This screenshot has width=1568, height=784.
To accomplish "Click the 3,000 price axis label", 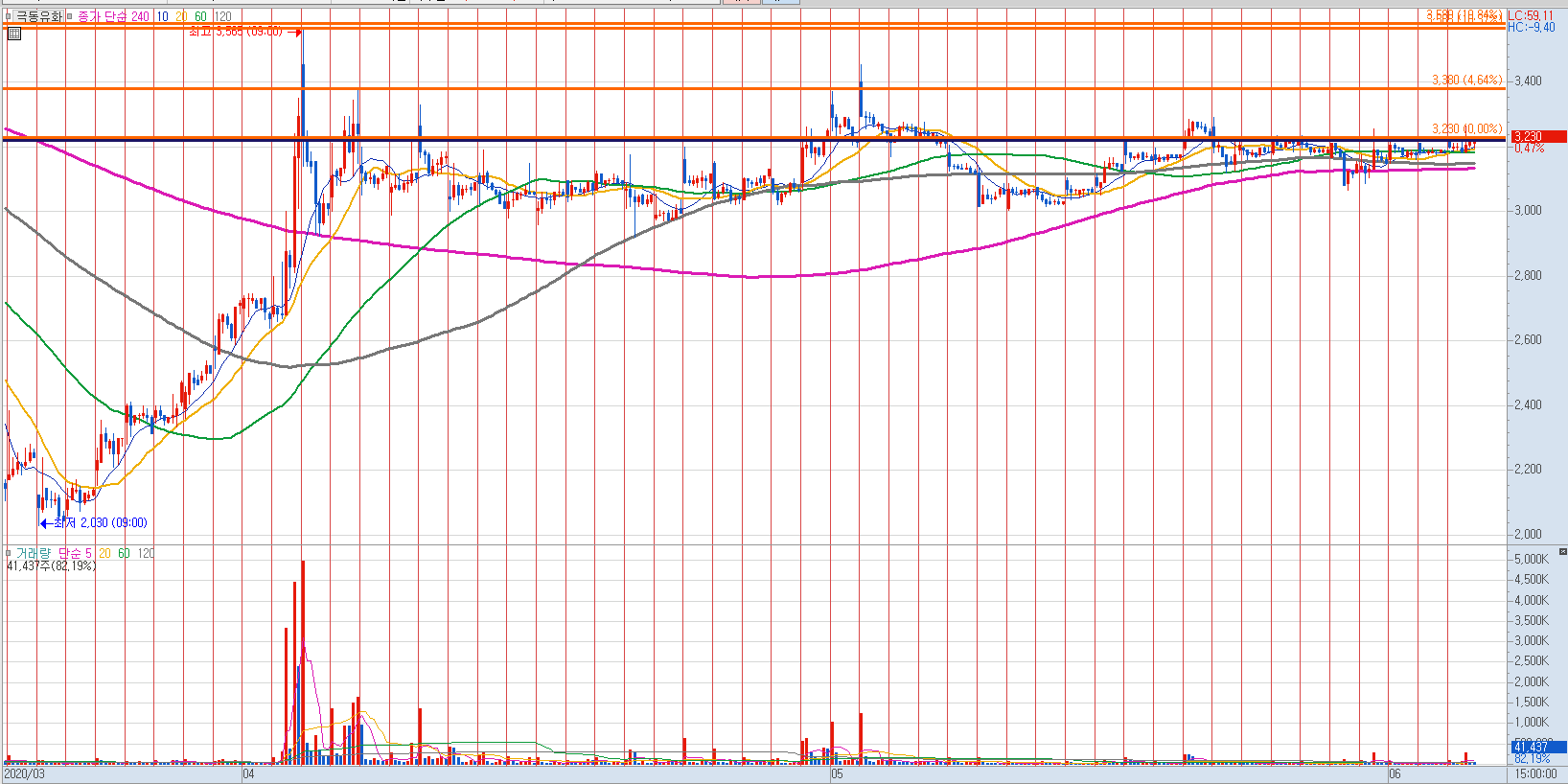I will pos(1528,211).
